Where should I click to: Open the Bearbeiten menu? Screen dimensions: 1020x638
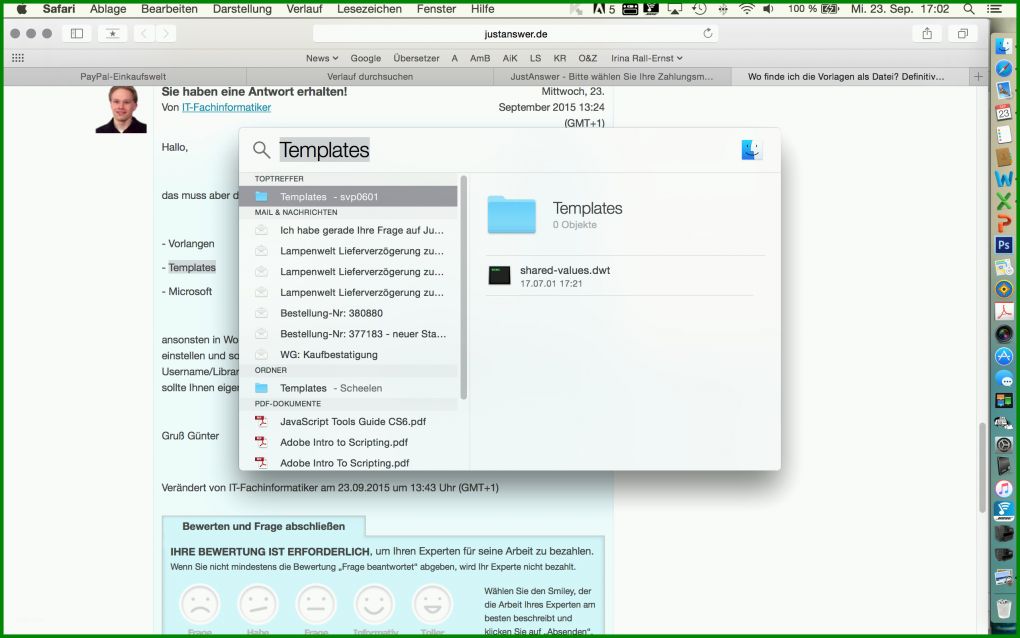tap(169, 9)
